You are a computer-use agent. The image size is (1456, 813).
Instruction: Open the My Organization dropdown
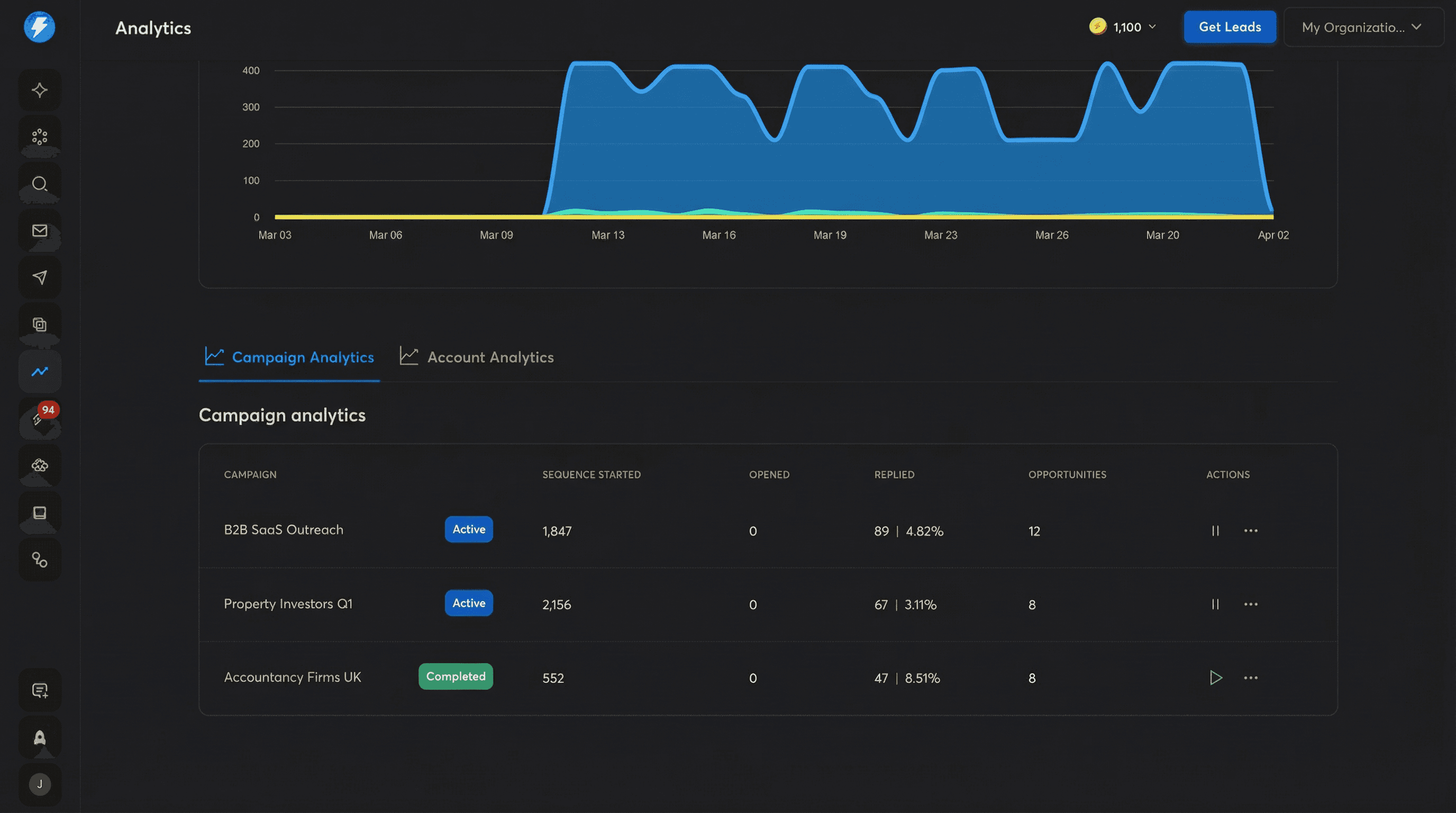click(x=1362, y=27)
